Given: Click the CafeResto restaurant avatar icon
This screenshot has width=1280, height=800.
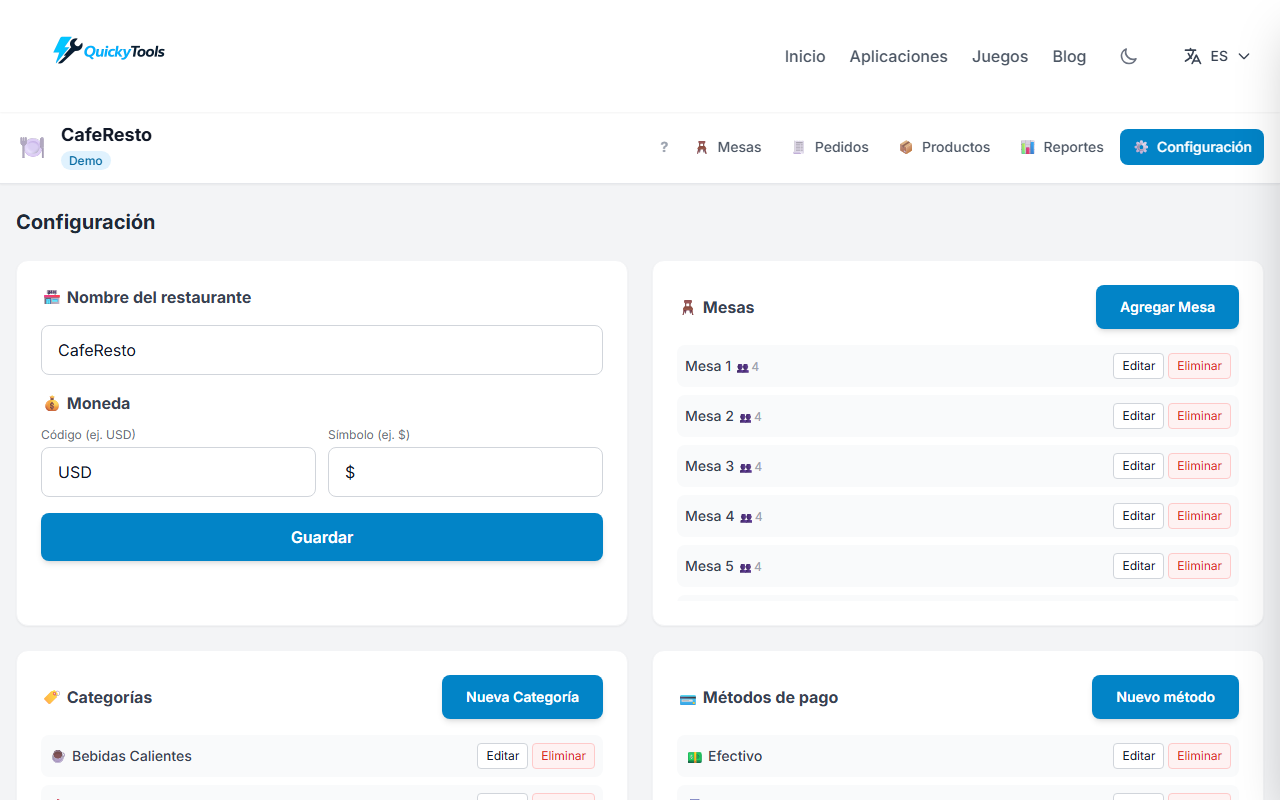Looking at the screenshot, I should pos(32,147).
